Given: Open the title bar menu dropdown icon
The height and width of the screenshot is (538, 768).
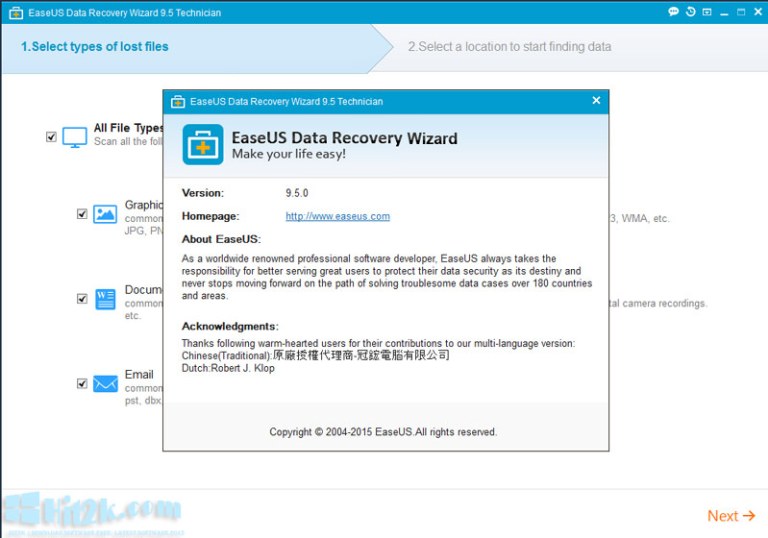Looking at the screenshot, I should click(707, 12).
